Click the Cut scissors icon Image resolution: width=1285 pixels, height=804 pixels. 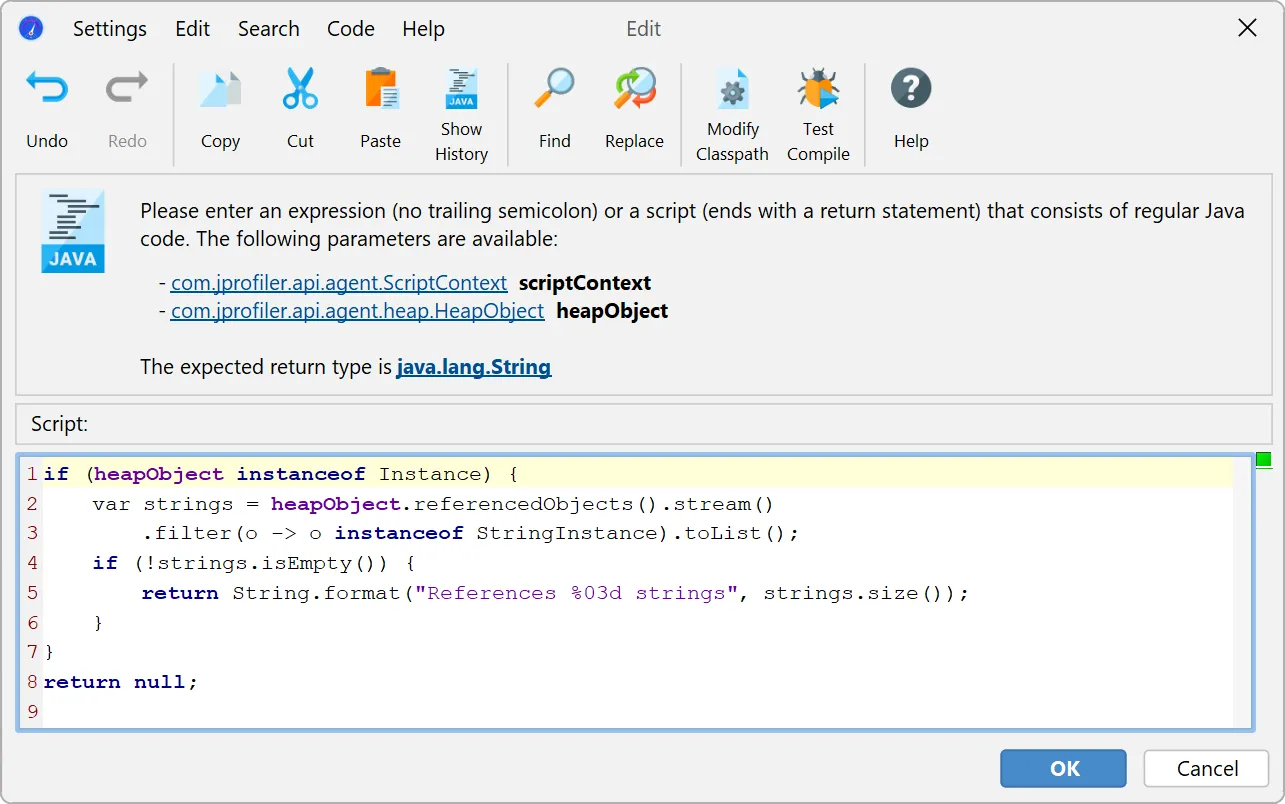(x=300, y=89)
